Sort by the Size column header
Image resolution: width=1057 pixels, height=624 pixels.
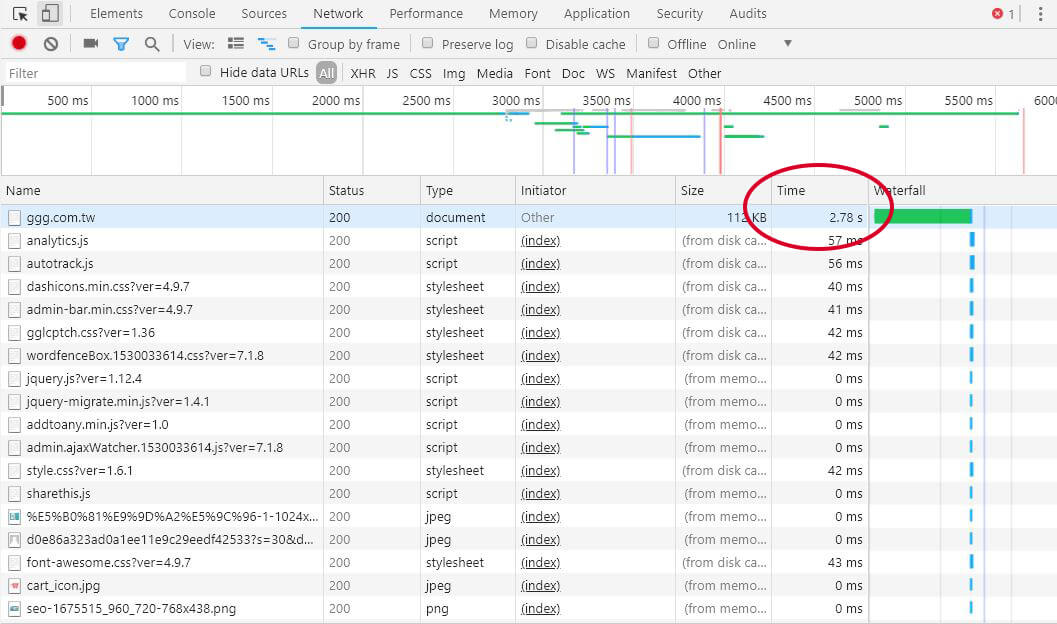[723, 191]
